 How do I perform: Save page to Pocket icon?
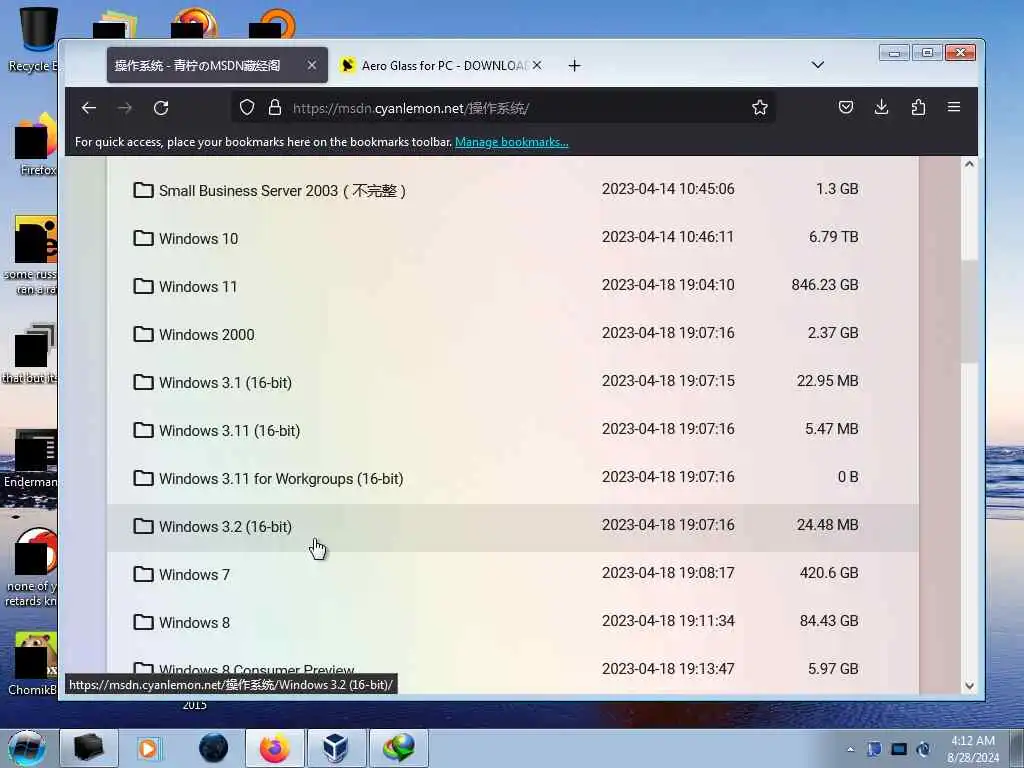[x=846, y=107]
